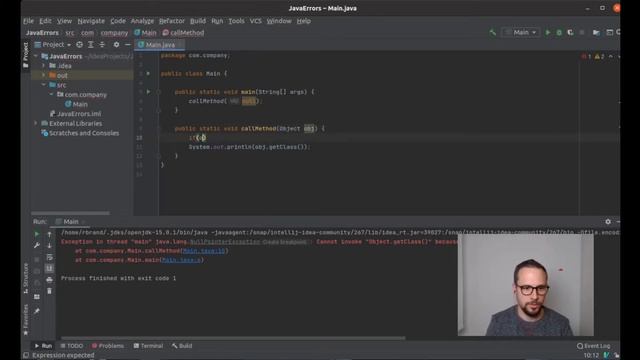This screenshot has height=360, width=640.
Task: Click the up arrow in Run console
Action: (x=49, y=234)
